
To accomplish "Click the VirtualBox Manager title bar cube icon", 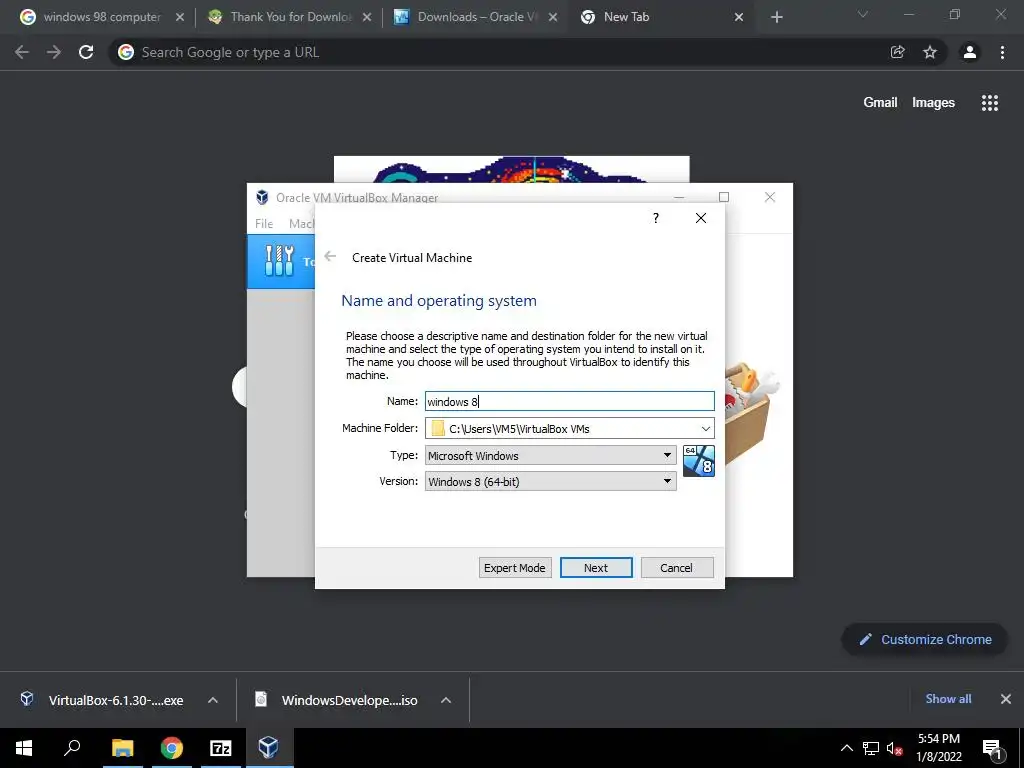I will point(263,197).
